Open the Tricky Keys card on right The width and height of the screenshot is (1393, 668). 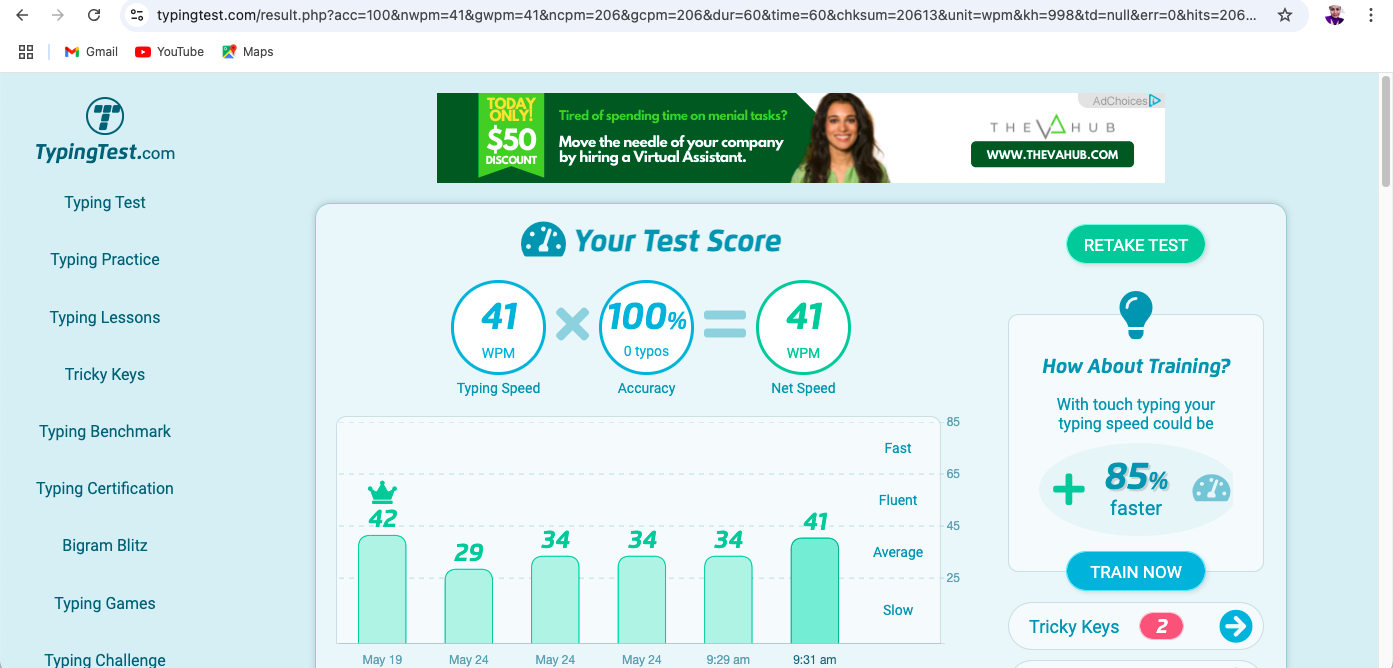1136,627
